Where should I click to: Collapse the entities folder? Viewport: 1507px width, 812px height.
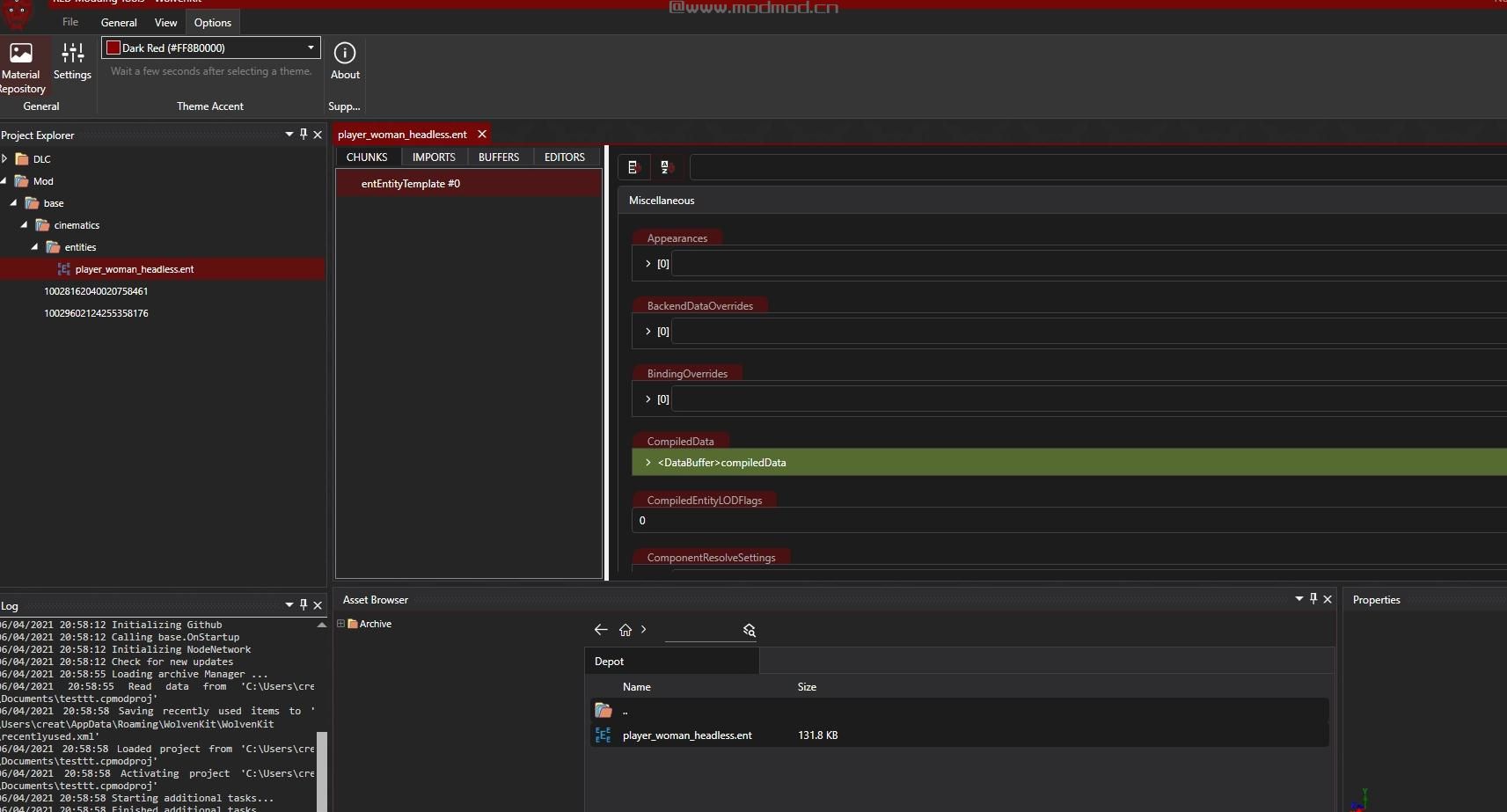click(35, 247)
